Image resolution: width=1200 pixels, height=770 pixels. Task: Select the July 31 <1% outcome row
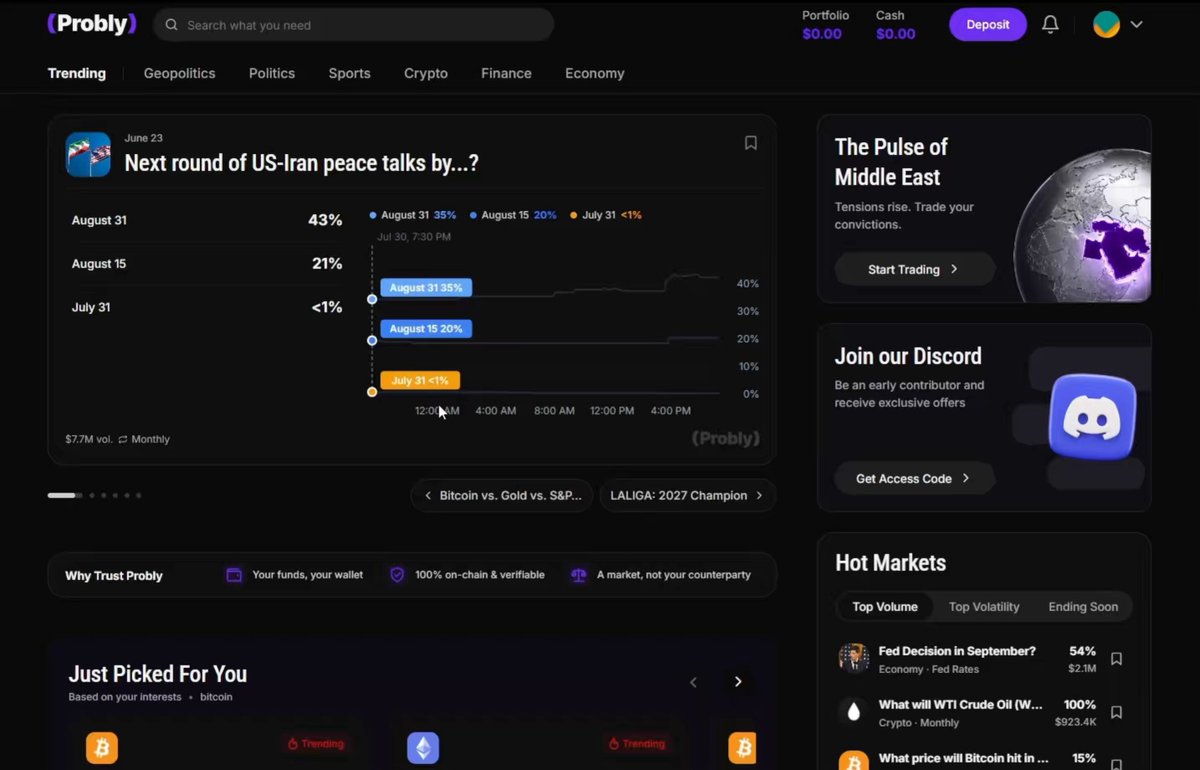coord(207,307)
